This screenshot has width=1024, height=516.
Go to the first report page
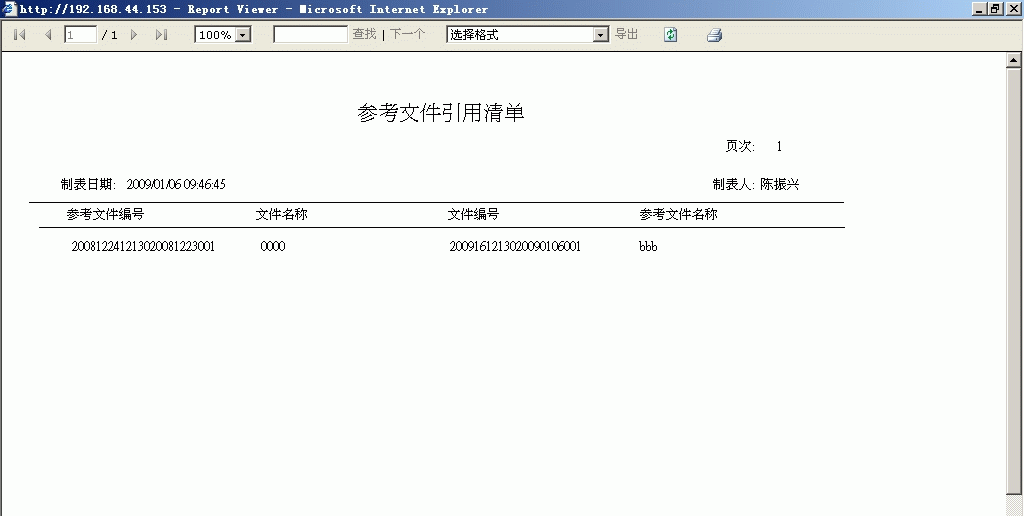tap(19, 35)
